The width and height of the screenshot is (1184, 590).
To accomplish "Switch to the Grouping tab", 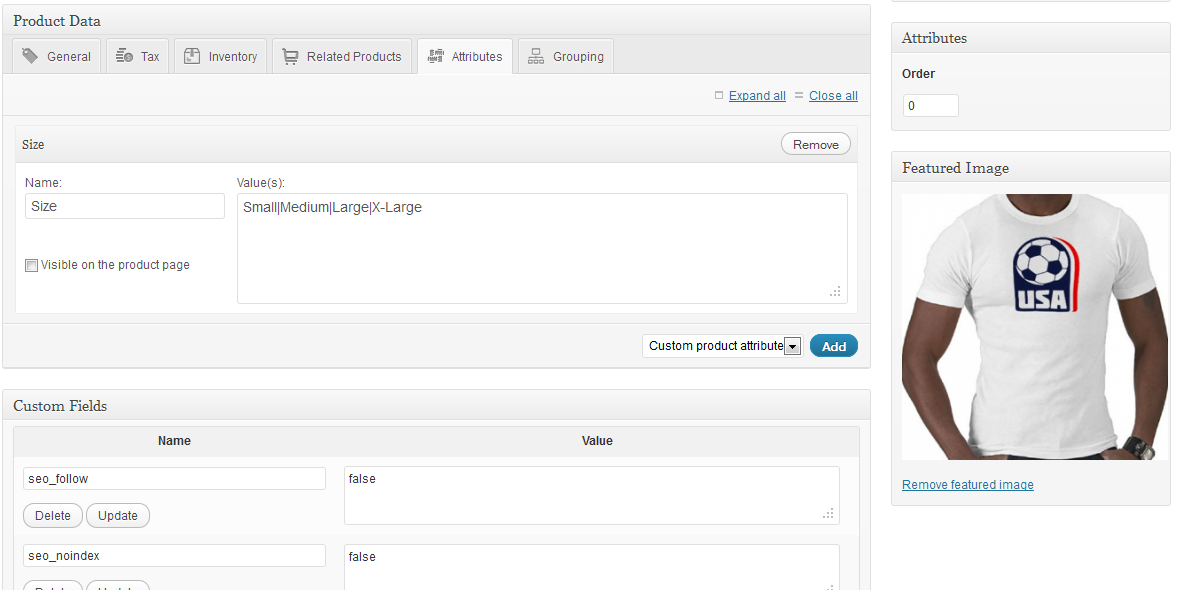I will click(x=576, y=56).
